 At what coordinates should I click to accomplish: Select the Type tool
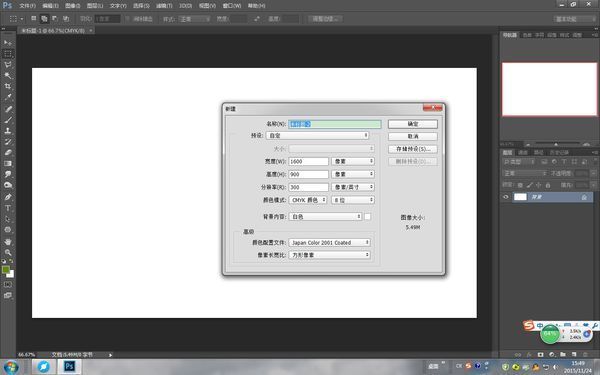pos(8,208)
